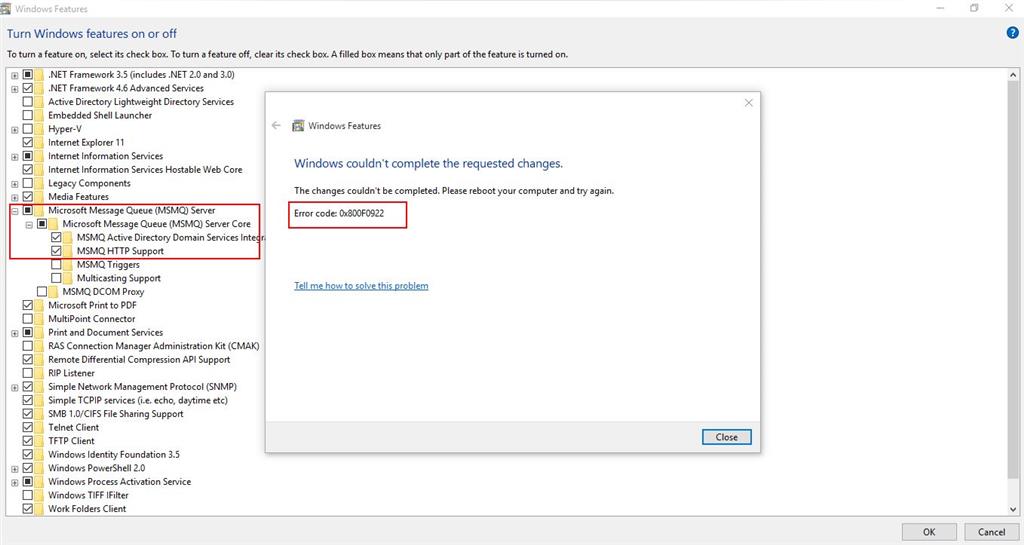
Task: Click the folder icon beside MSMQ DCOM Proxy
Action: point(54,291)
